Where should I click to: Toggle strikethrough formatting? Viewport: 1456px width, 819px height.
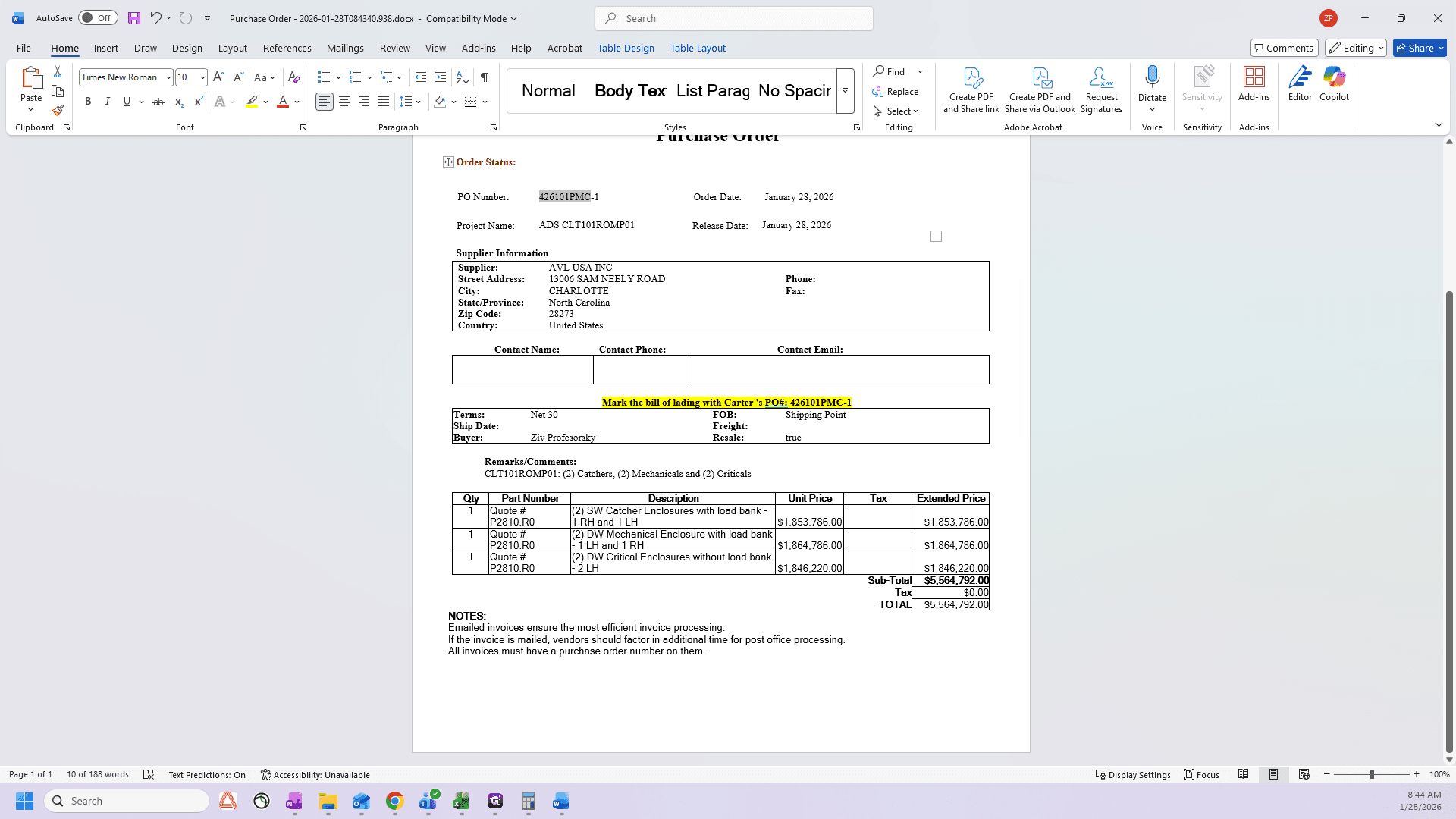tap(158, 102)
